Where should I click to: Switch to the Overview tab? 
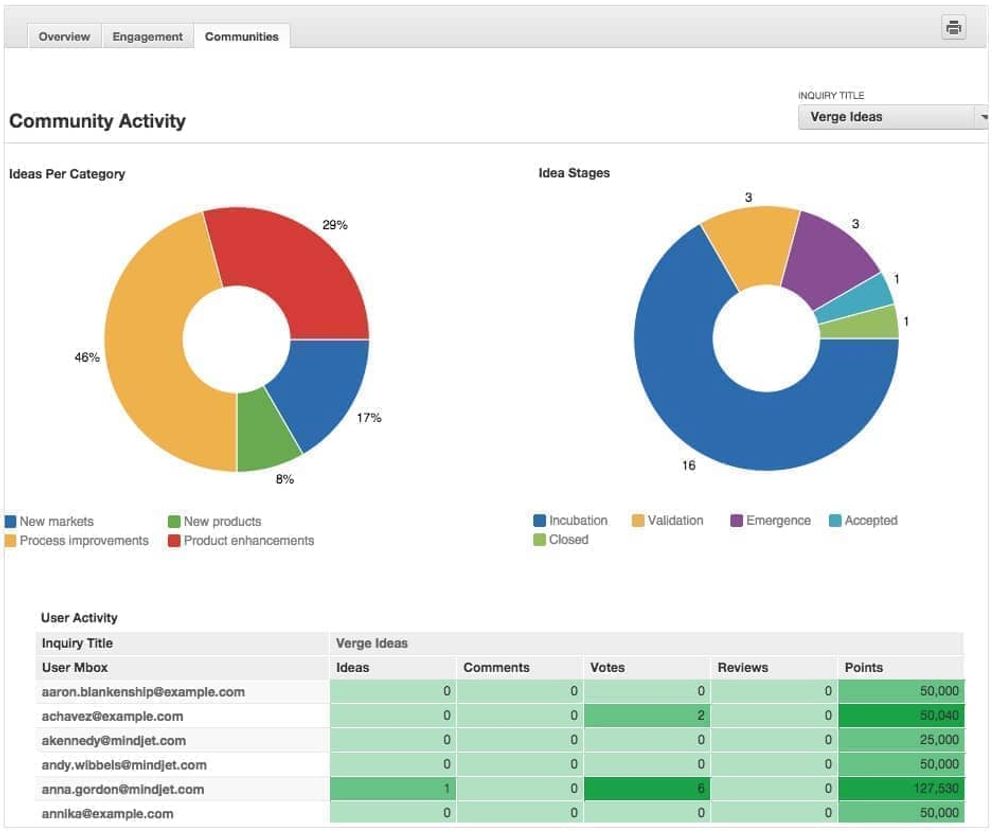point(64,36)
